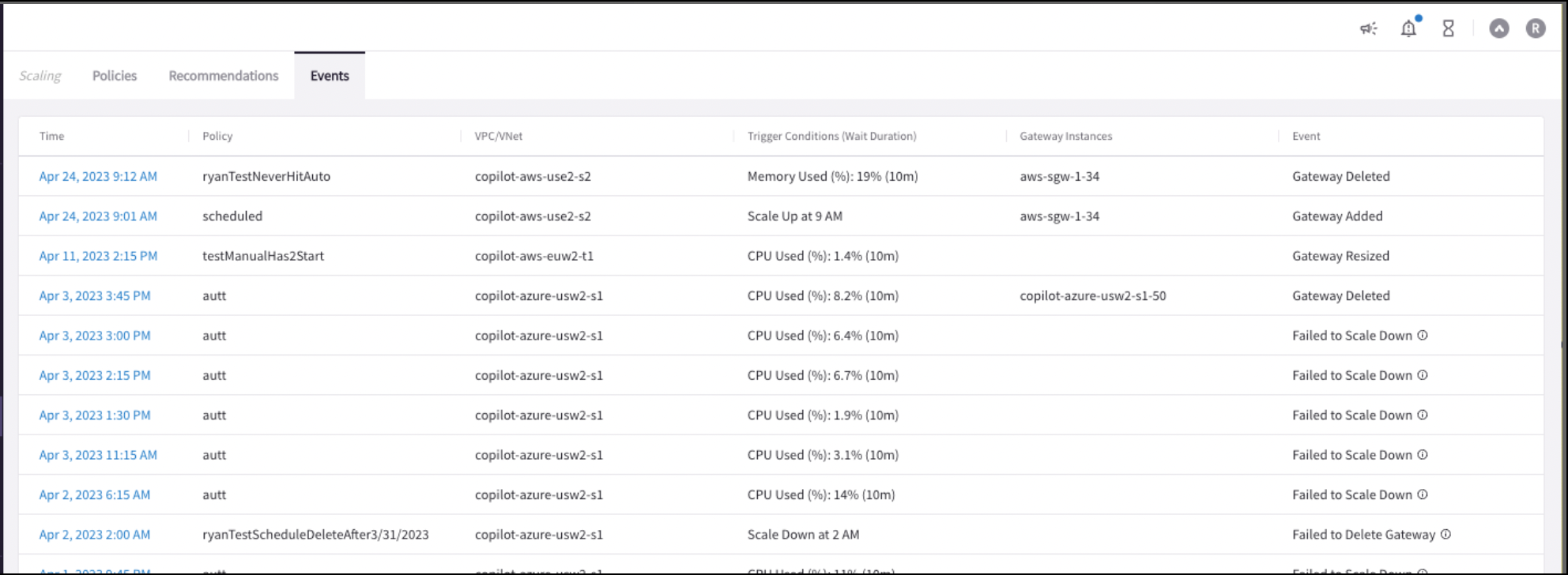Click the Time column header
Image resolution: width=1568 pixels, height=575 pixels.
52,136
